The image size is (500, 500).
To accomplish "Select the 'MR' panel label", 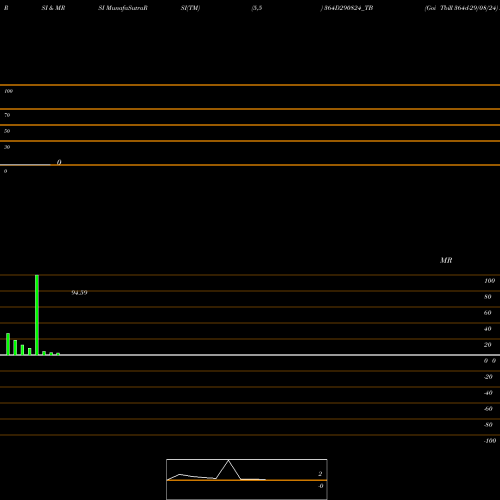I will pos(446,260).
